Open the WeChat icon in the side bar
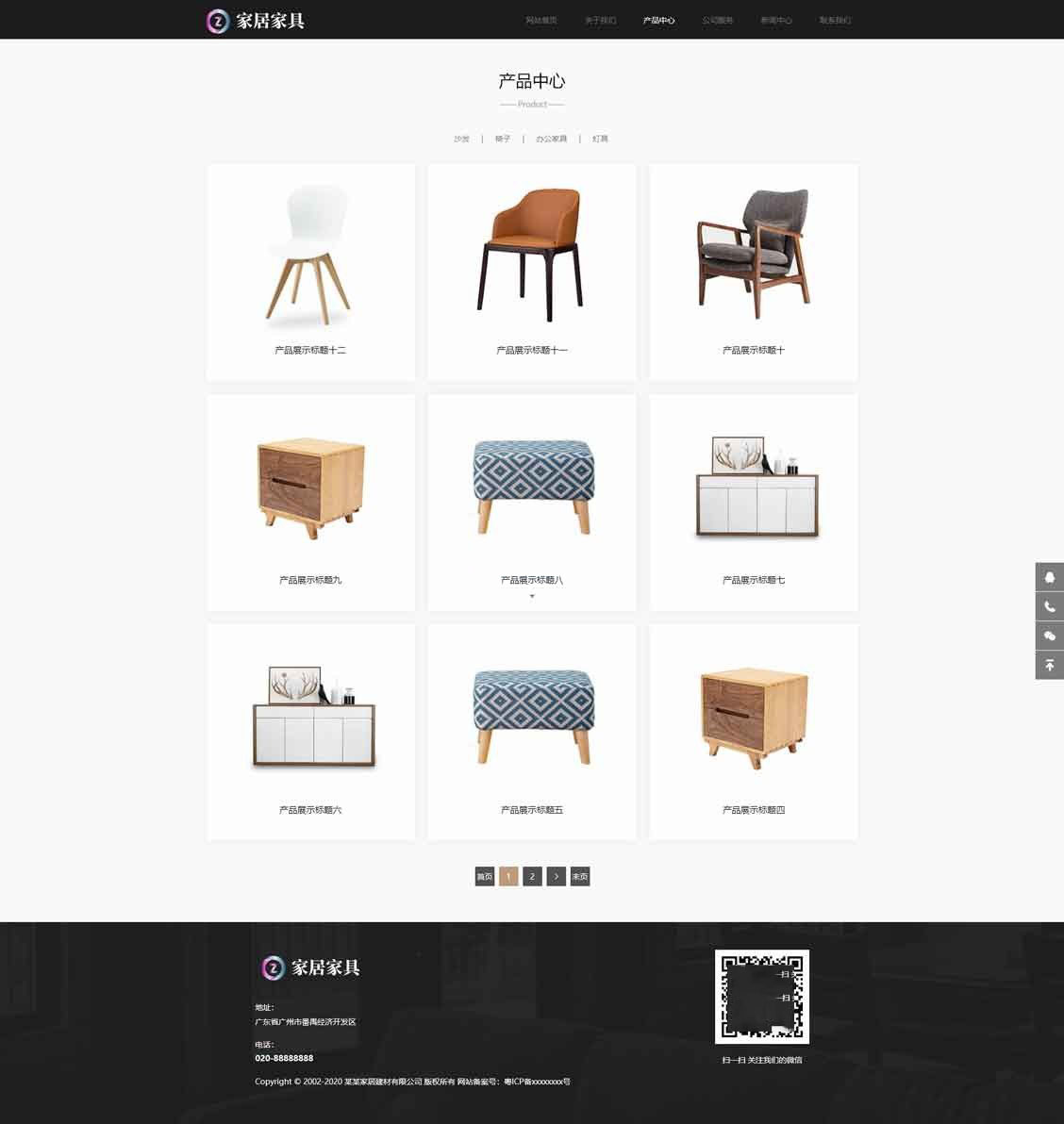Image resolution: width=1064 pixels, height=1124 pixels. (x=1049, y=636)
